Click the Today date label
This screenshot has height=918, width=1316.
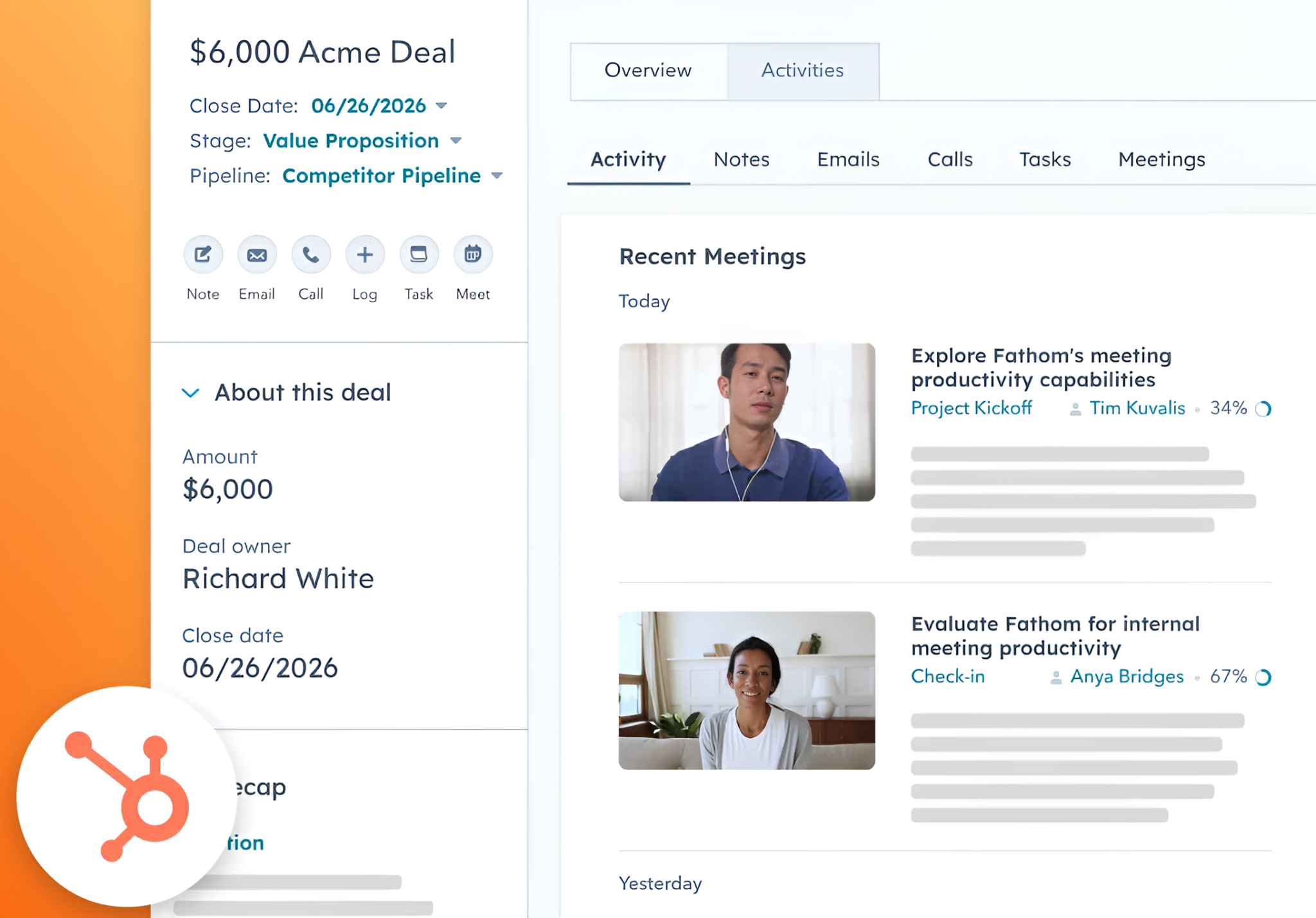click(645, 301)
